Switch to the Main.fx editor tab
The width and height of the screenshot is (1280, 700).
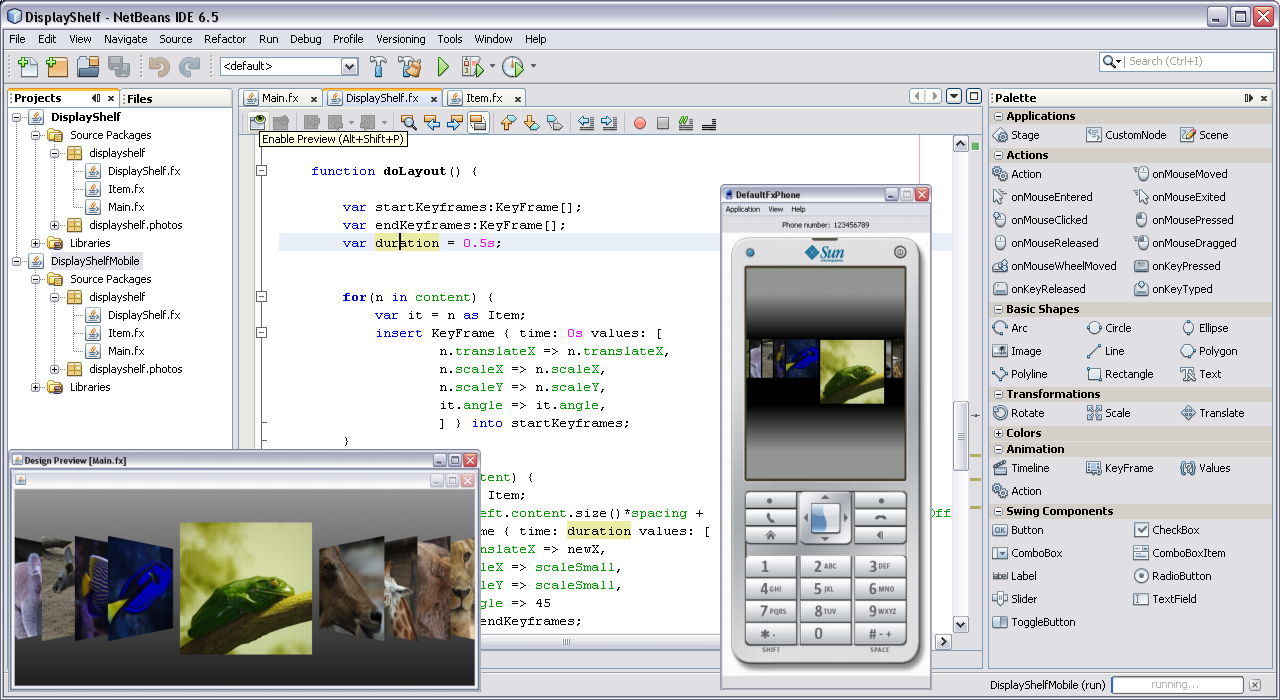279,98
